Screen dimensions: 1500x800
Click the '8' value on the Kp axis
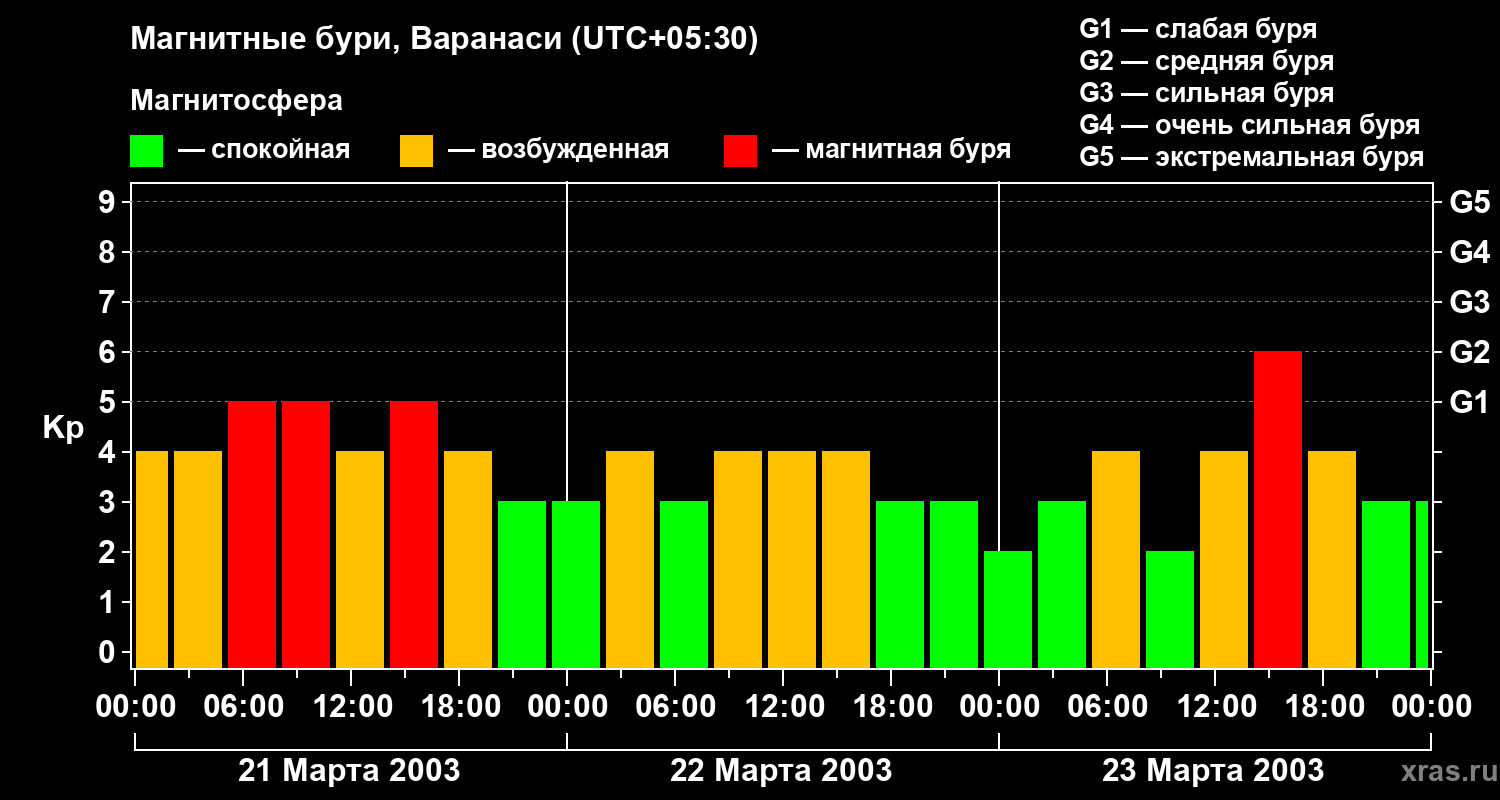pos(109,252)
